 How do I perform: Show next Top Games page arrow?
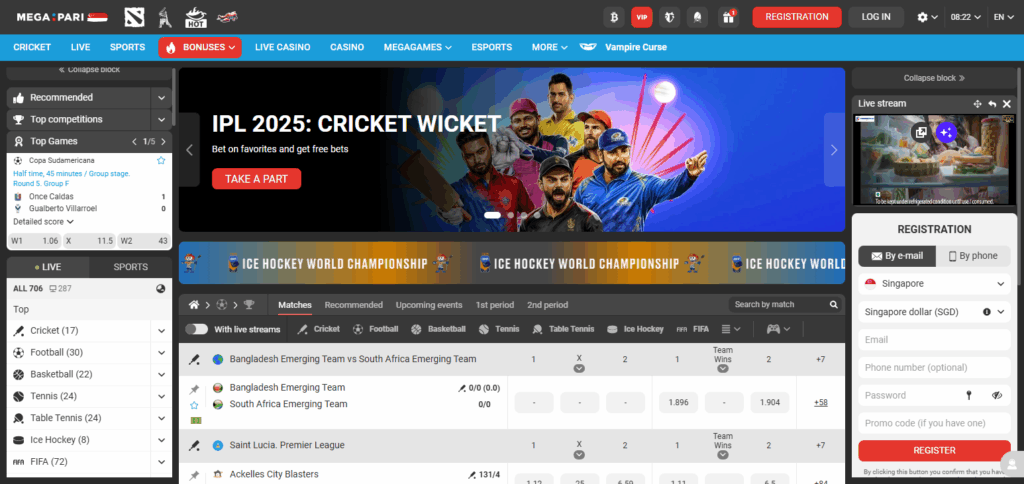click(x=163, y=141)
